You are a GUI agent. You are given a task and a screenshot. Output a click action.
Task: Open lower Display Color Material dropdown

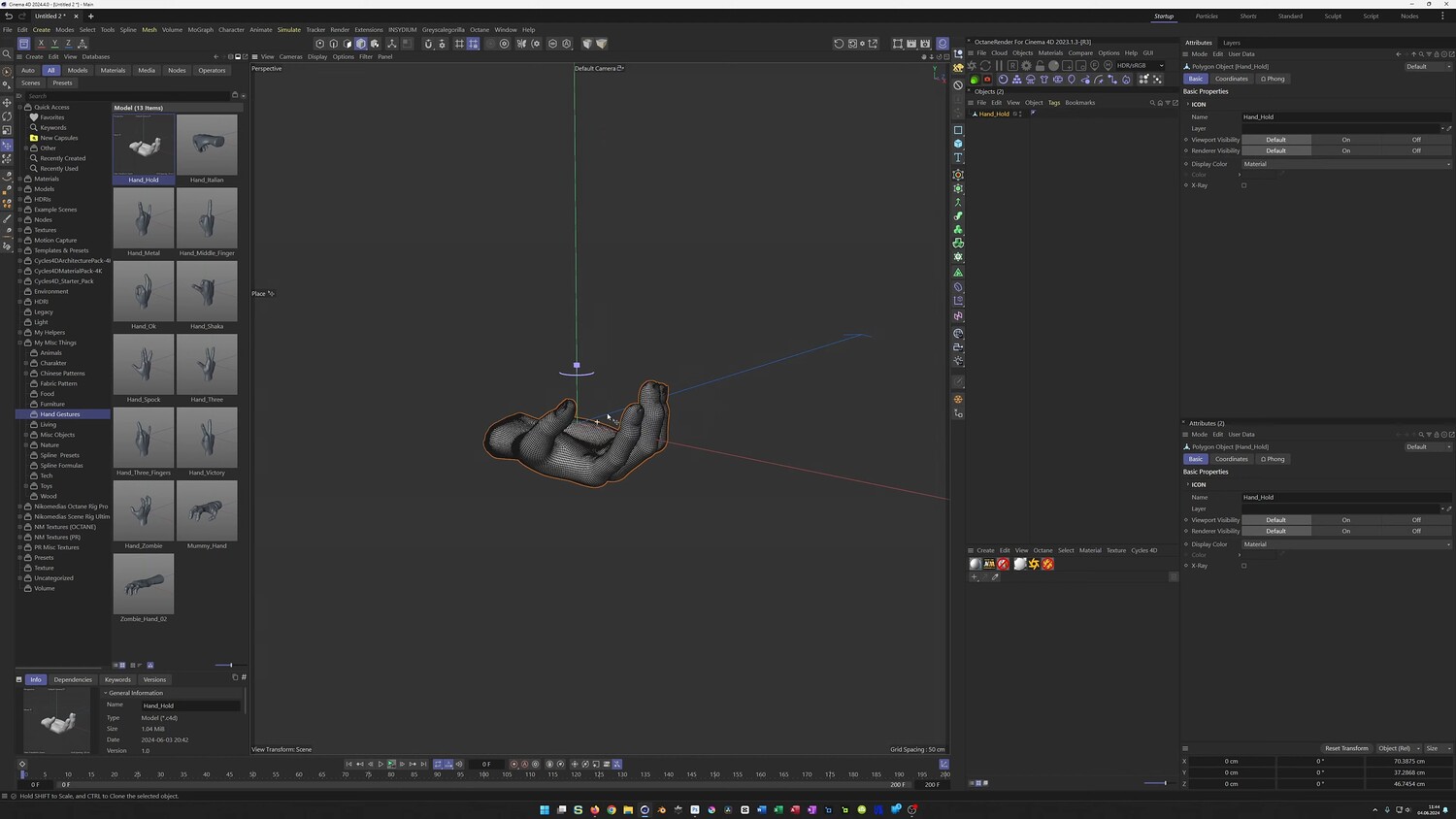(1346, 544)
